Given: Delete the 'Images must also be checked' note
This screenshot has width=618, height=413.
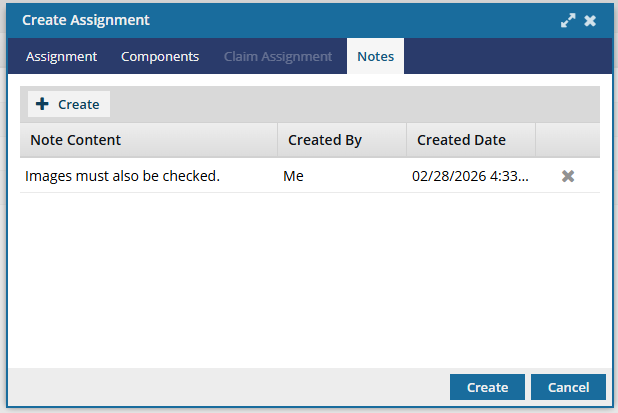Looking at the screenshot, I should click(x=568, y=176).
